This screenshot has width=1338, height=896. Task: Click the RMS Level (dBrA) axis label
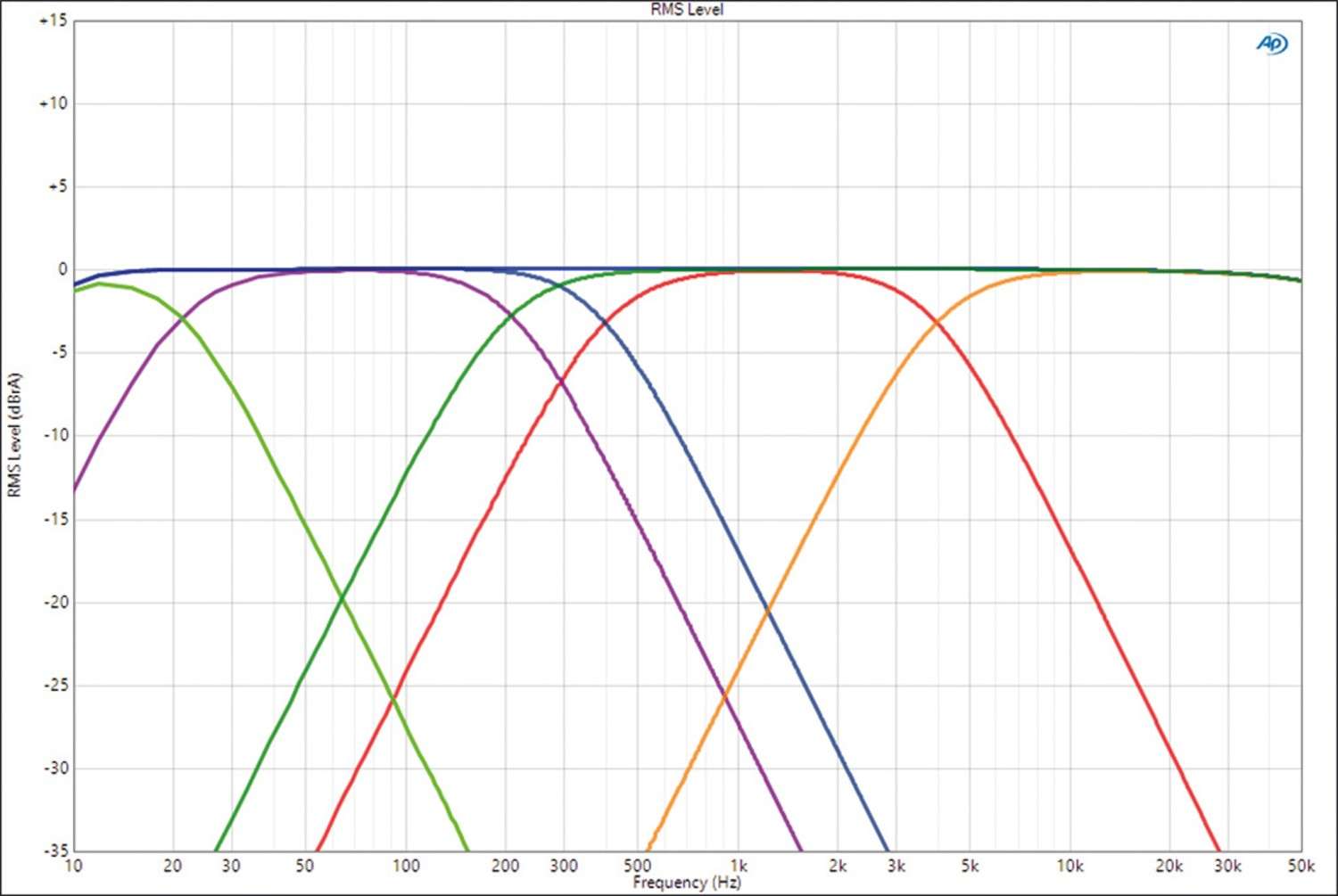coord(13,435)
